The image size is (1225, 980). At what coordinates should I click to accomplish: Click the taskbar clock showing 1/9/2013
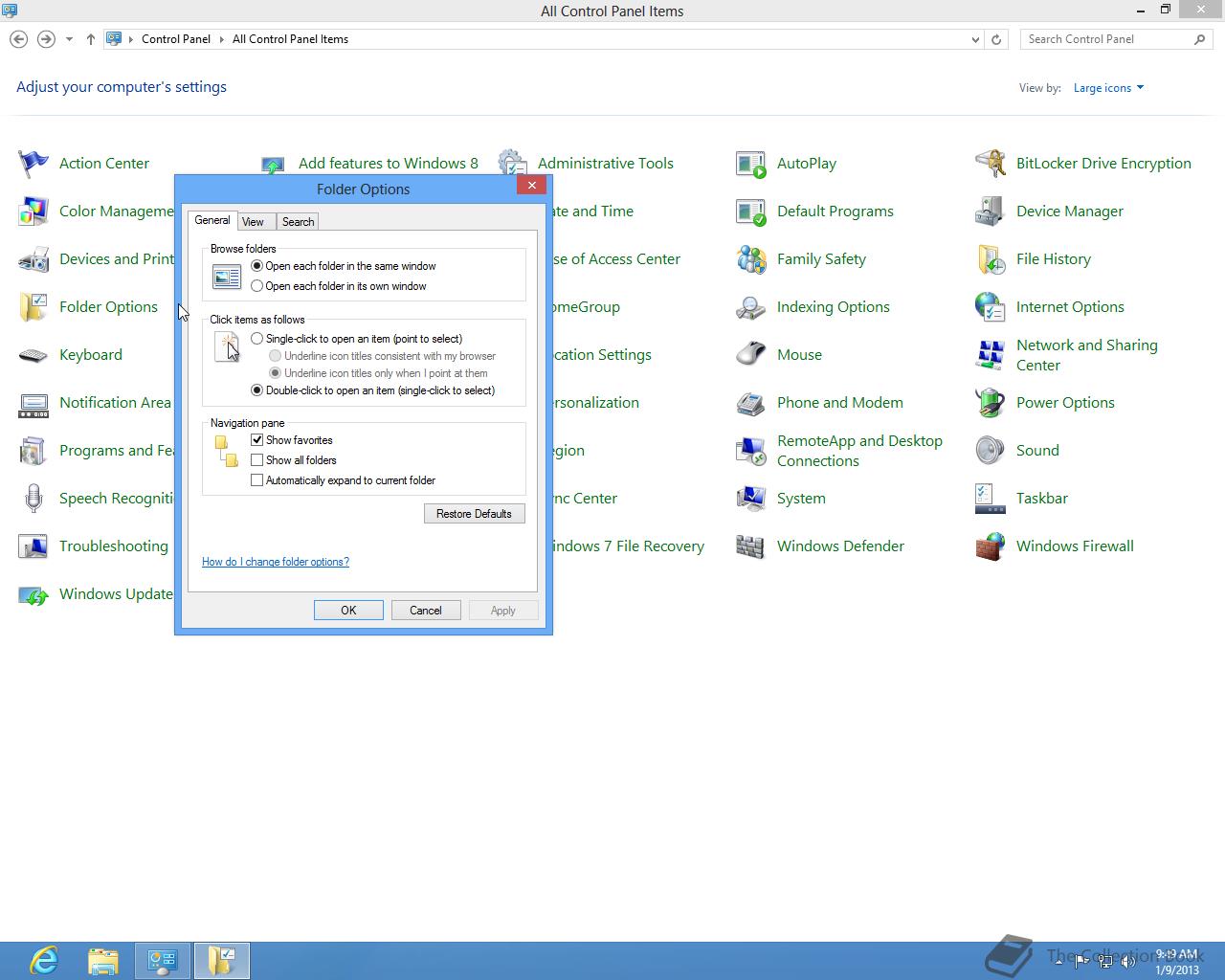click(1176, 962)
